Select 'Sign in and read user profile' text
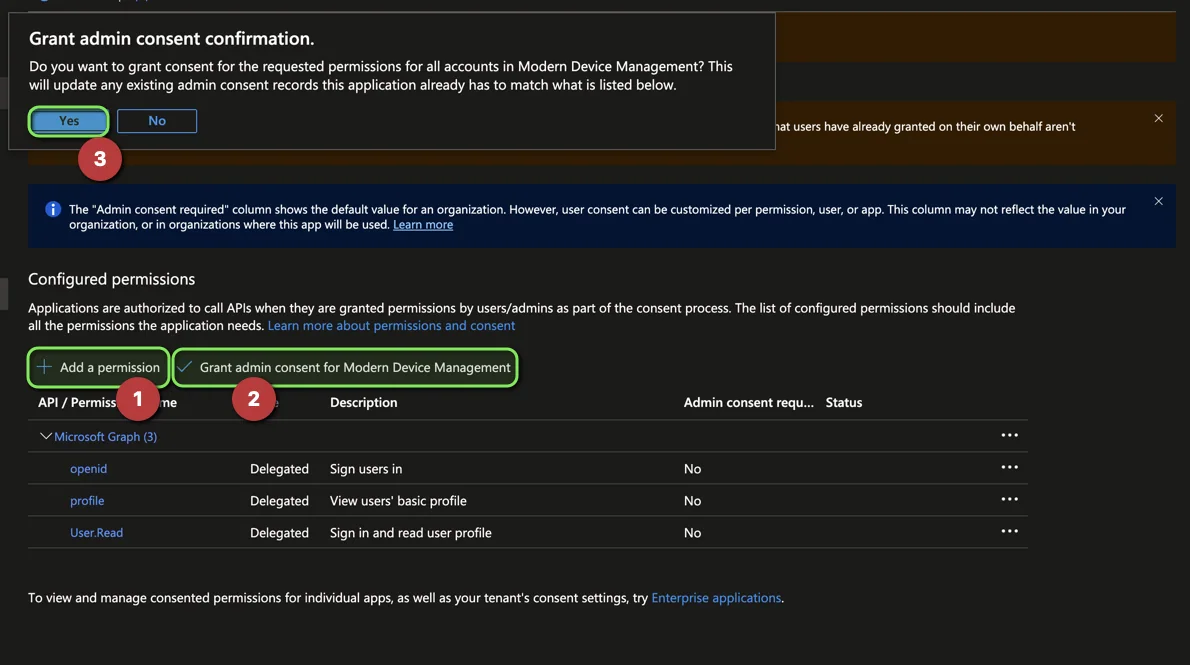 tap(411, 533)
